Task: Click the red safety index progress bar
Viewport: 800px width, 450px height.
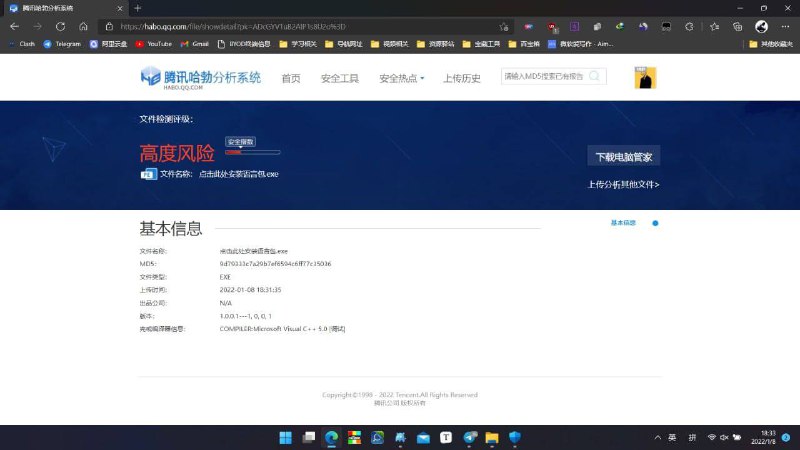Action: [253, 152]
